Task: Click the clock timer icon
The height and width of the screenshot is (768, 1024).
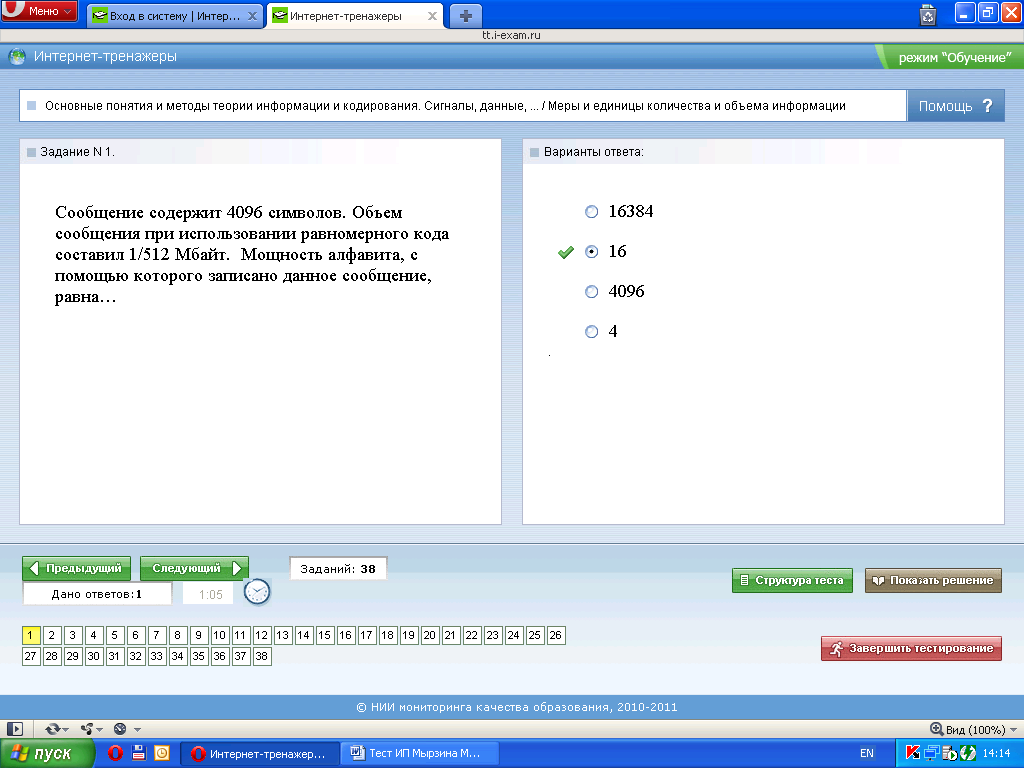Action: pos(257,592)
